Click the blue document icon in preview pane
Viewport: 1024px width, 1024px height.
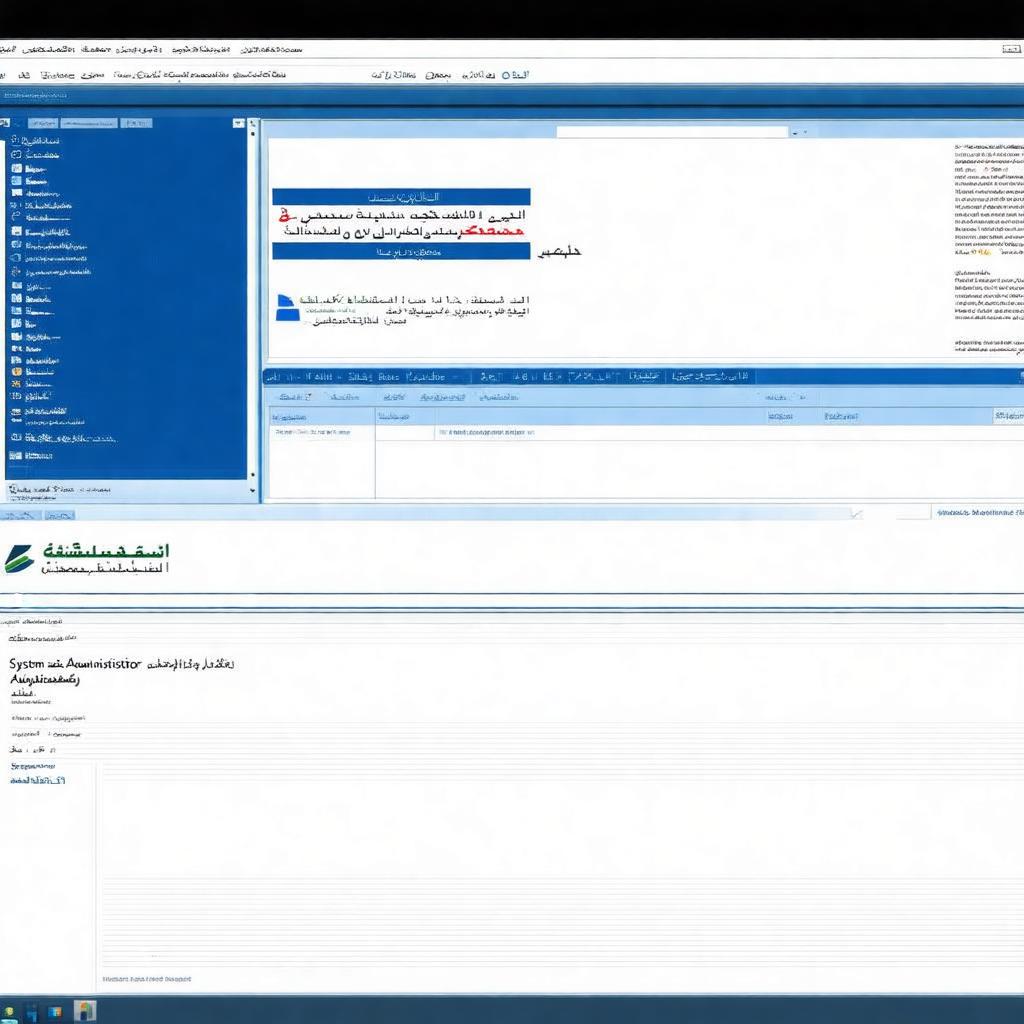click(287, 308)
